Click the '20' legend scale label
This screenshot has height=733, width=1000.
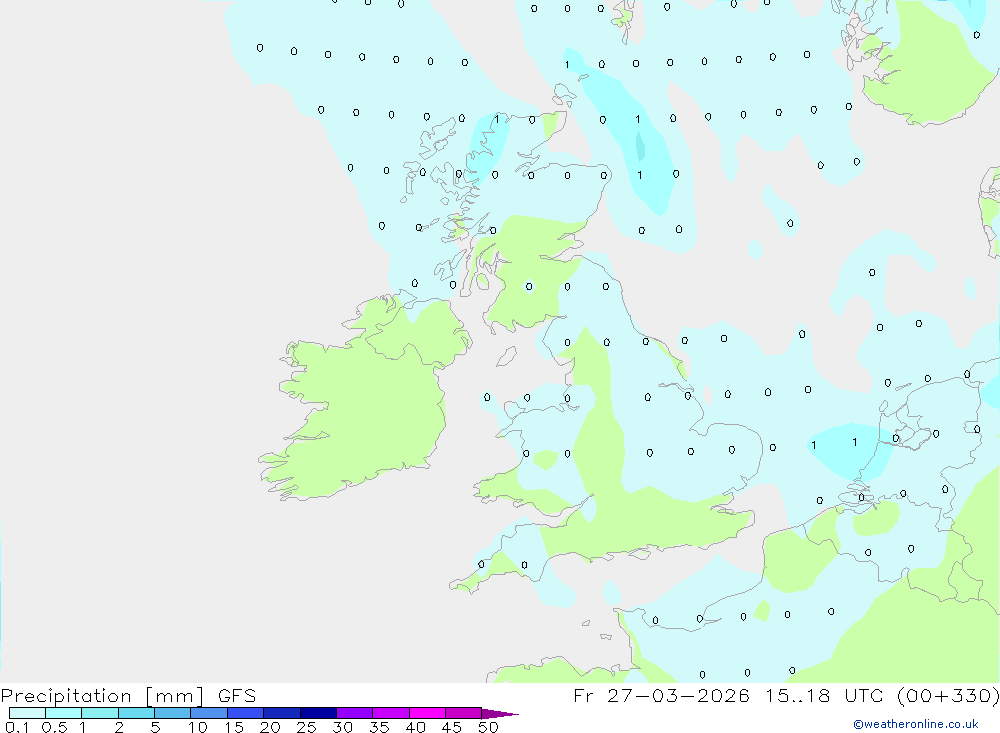270,727
